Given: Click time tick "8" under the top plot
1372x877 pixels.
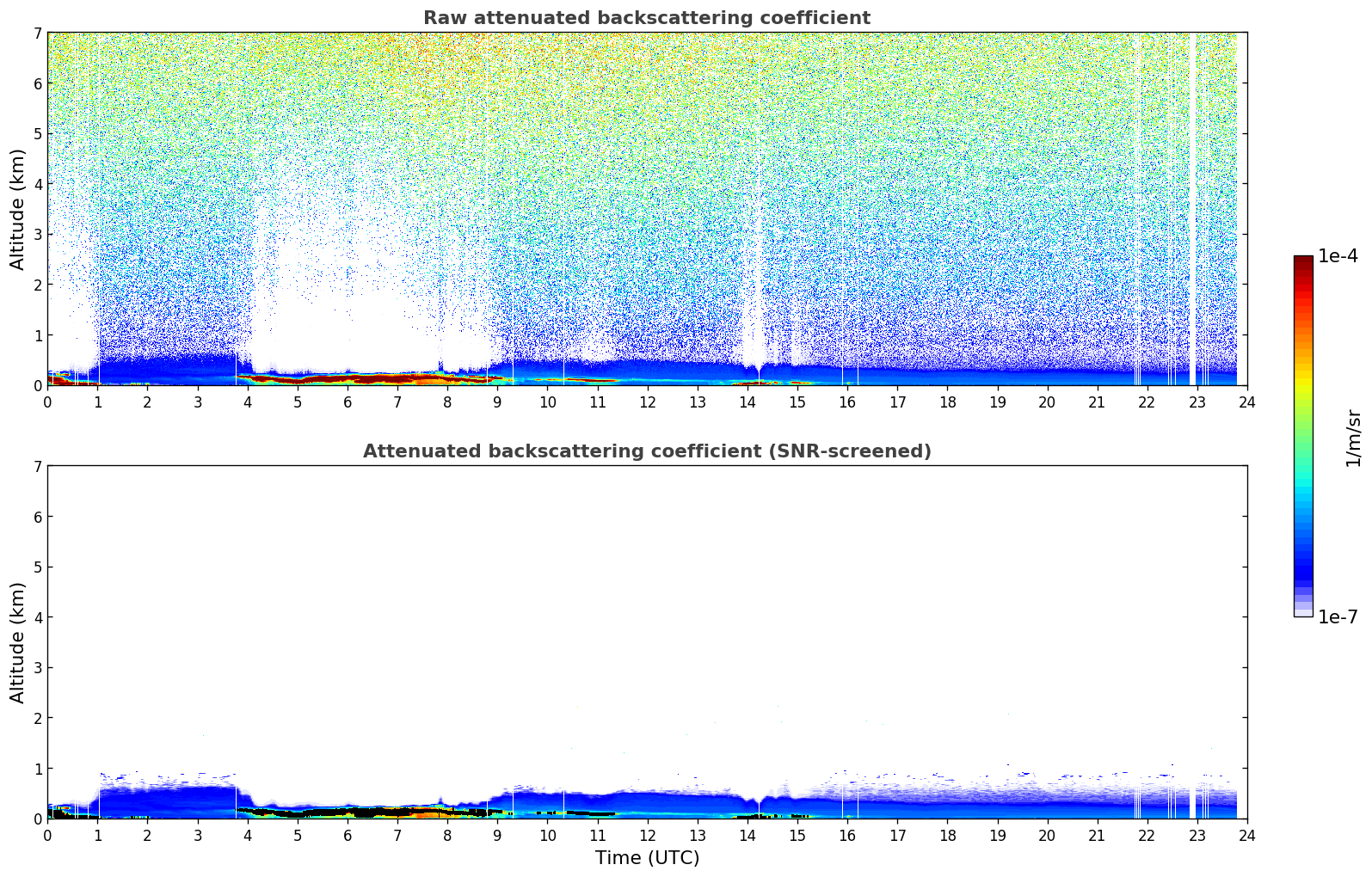Looking at the screenshot, I should [x=447, y=402].
